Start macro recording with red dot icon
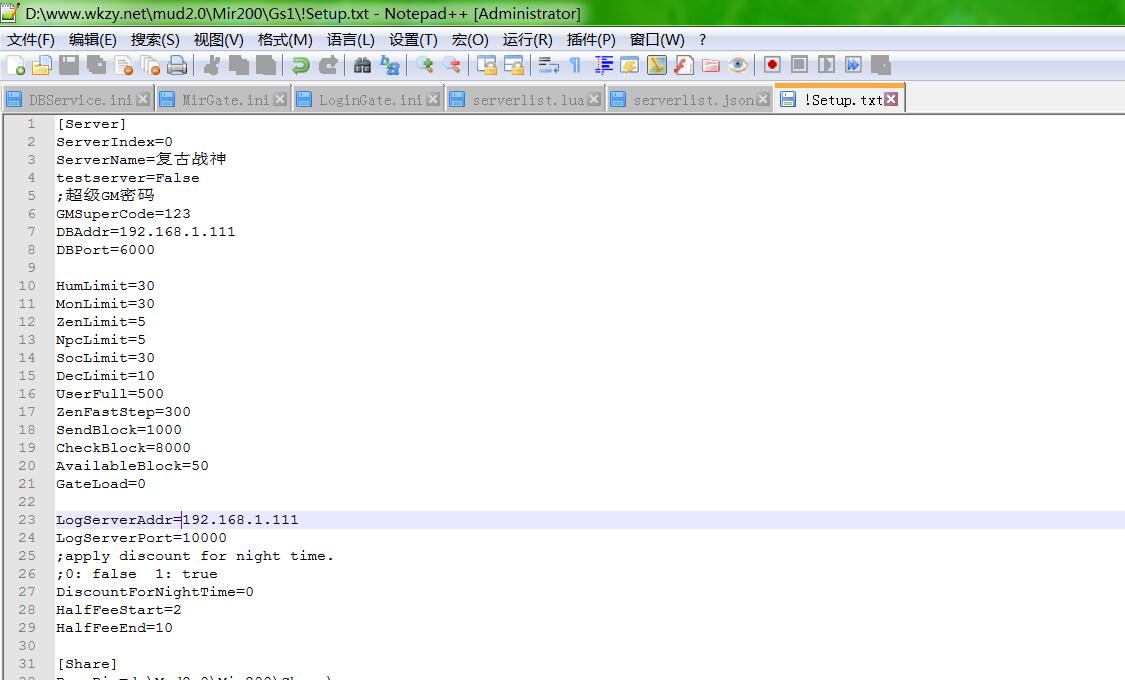Screen dimensions: 1125x680 [772, 65]
